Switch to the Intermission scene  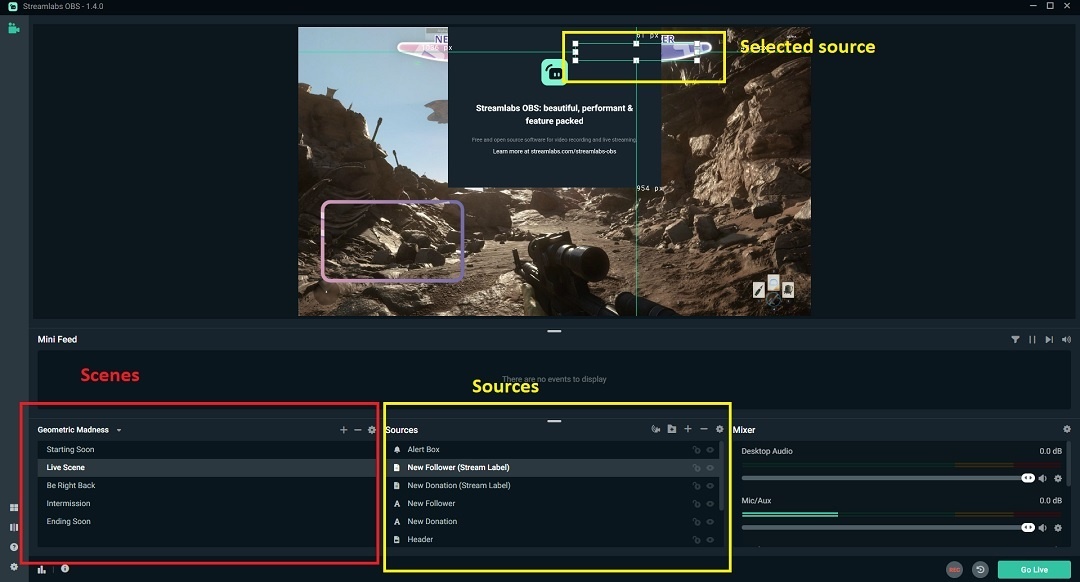[207, 503]
